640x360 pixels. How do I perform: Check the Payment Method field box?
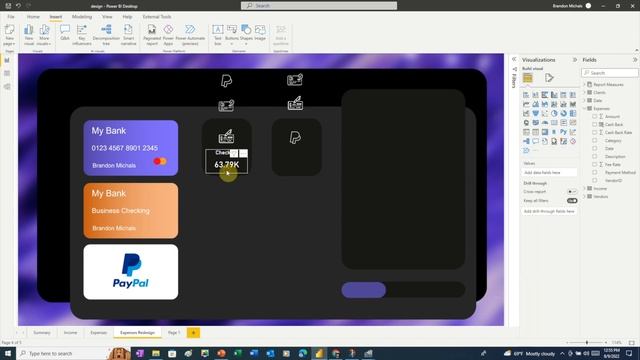(x=595, y=172)
